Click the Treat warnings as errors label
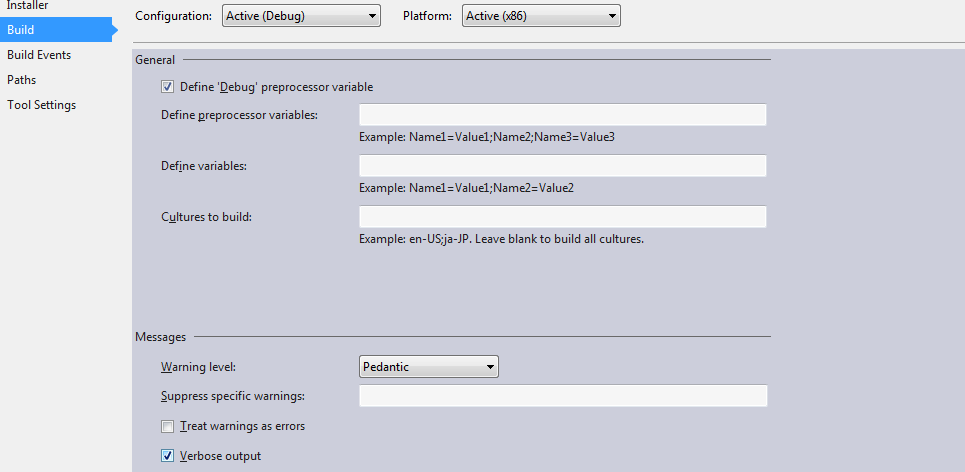965x472 pixels. click(x=242, y=426)
